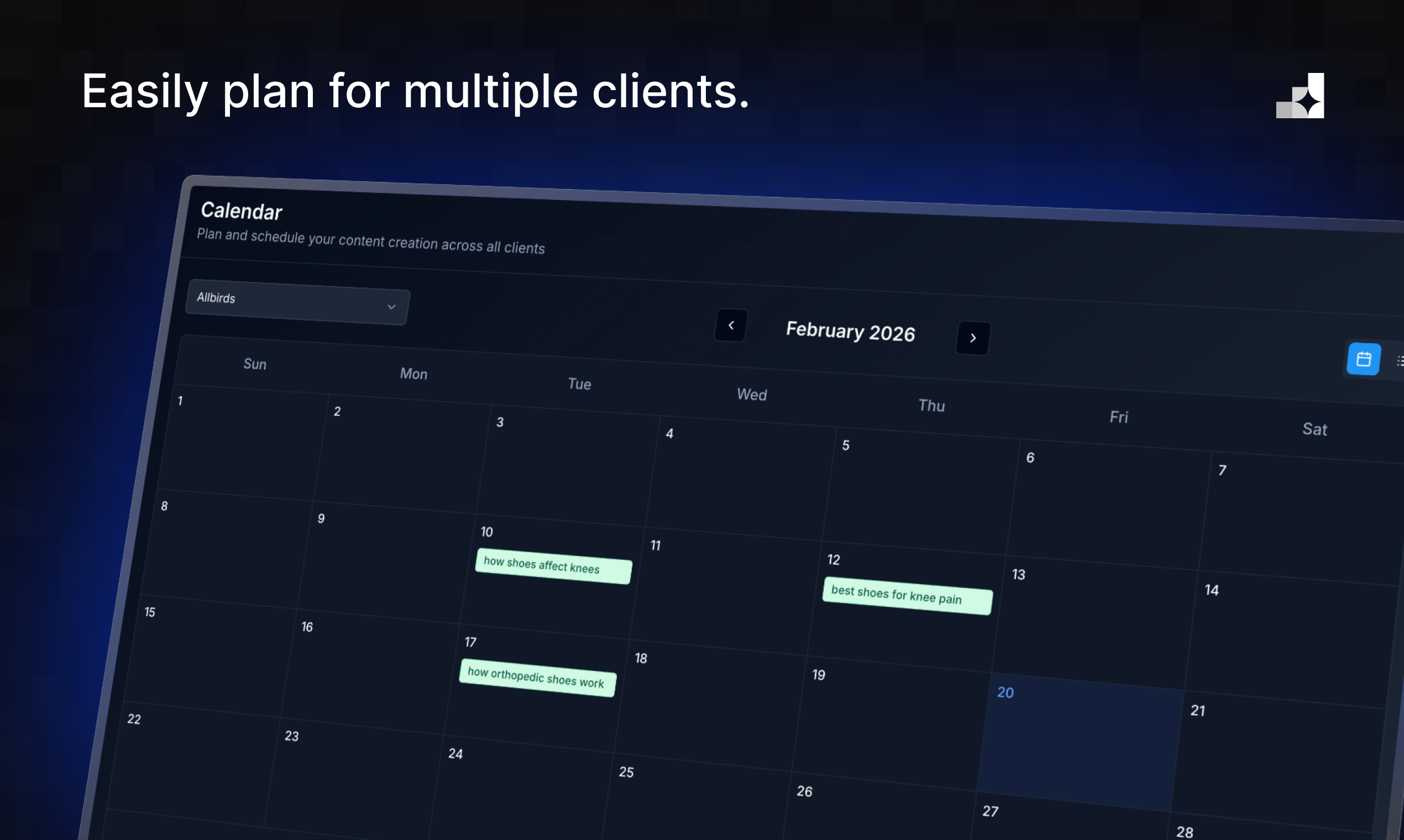Click the February 2026 month title
Viewport: 1404px width, 840px height.
[x=850, y=331]
